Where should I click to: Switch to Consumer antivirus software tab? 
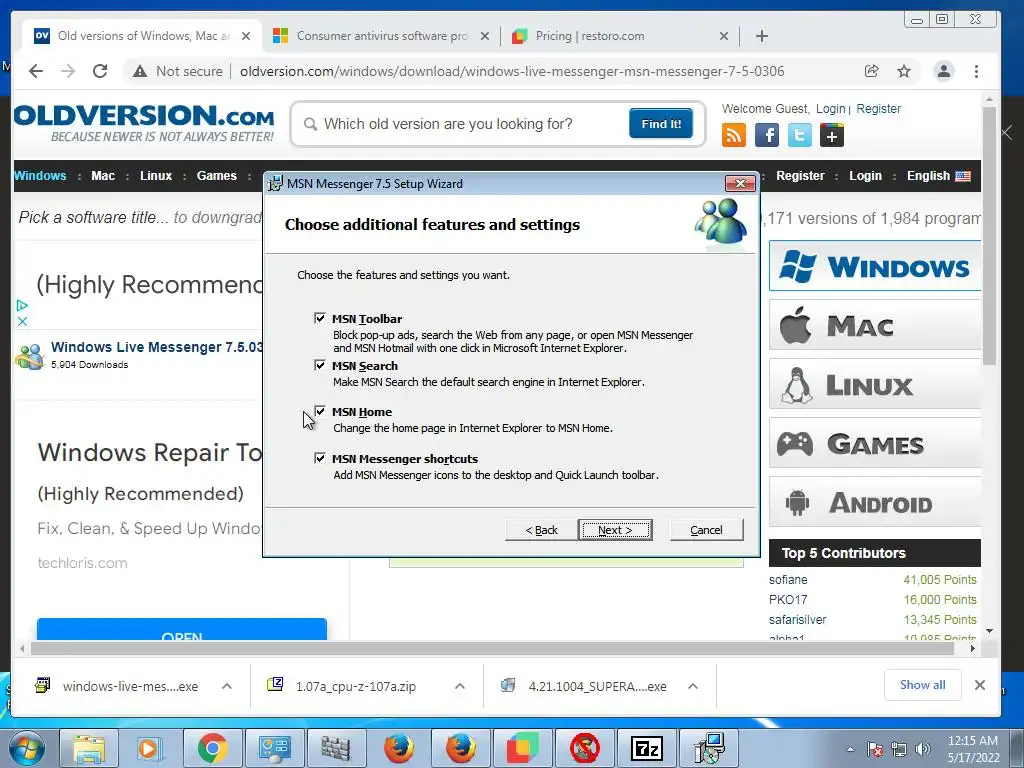(x=381, y=36)
